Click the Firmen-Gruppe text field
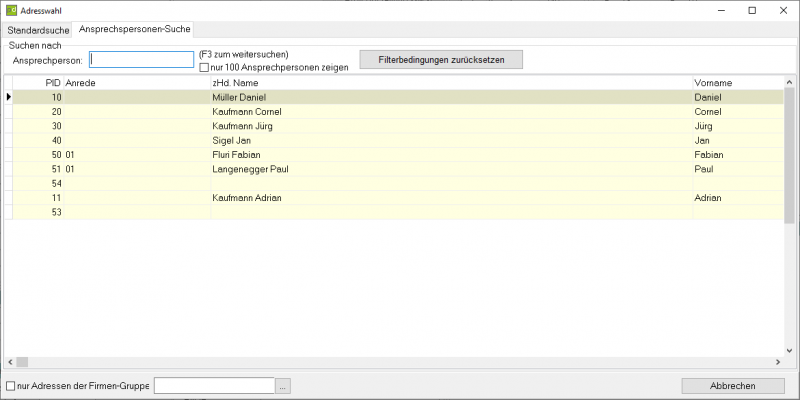 coord(214,386)
